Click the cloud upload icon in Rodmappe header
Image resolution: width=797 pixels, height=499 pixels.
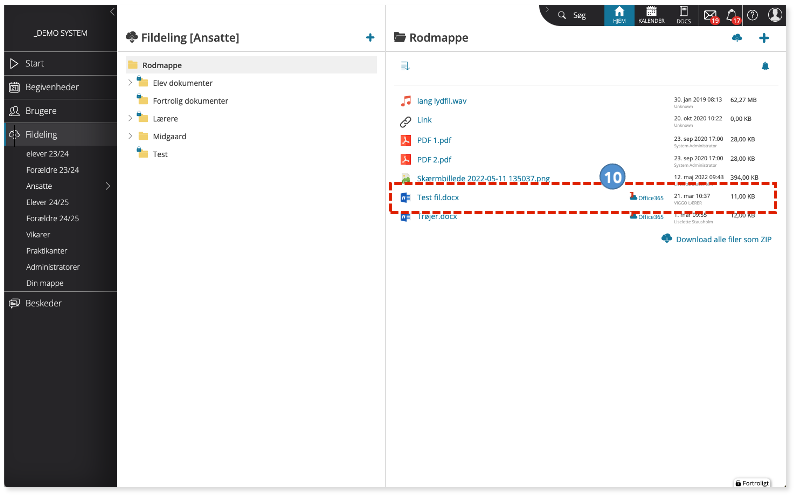(x=737, y=38)
